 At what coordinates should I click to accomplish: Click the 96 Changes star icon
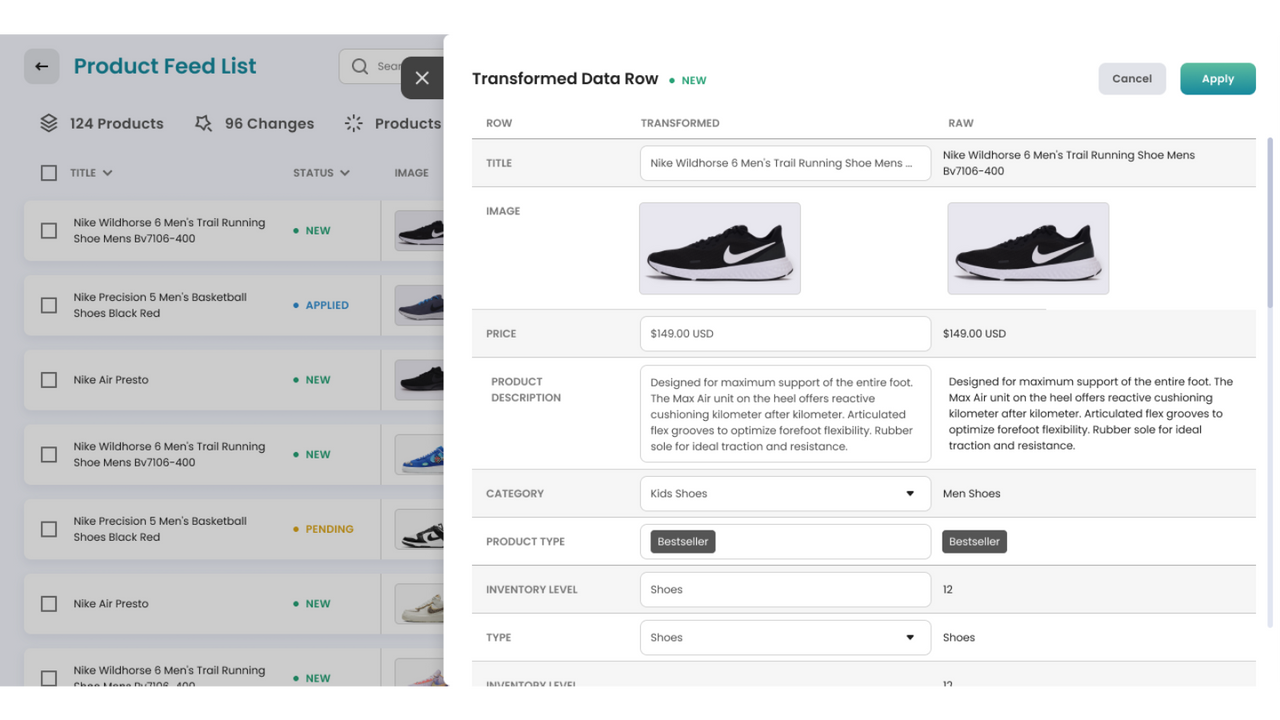pyautogui.click(x=203, y=123)
